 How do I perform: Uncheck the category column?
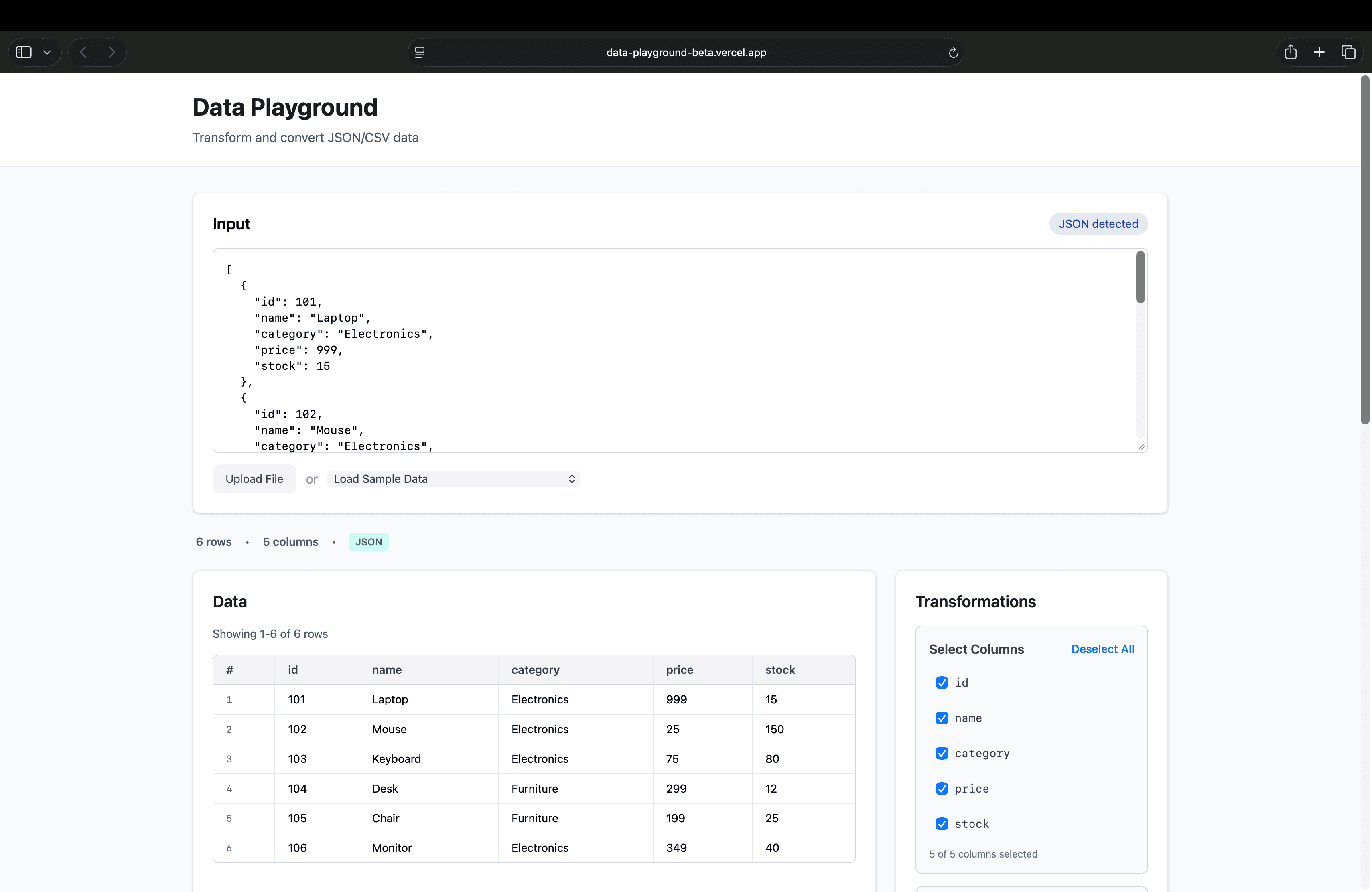point(942,753)
